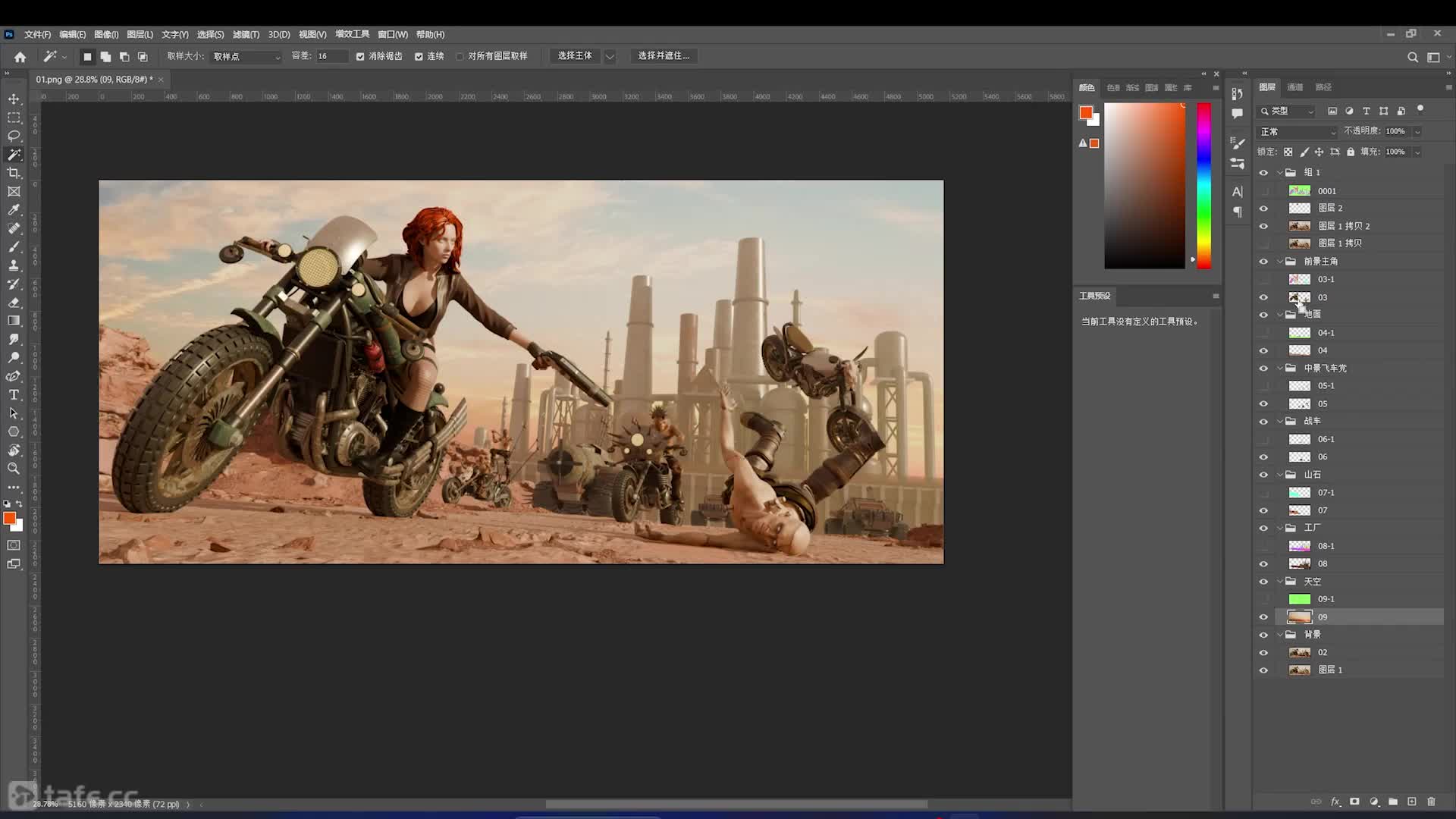Screen dimensions: 1456x819
Task: Open the Brush Settings panel icon
Action: (x=1238, y=143)
